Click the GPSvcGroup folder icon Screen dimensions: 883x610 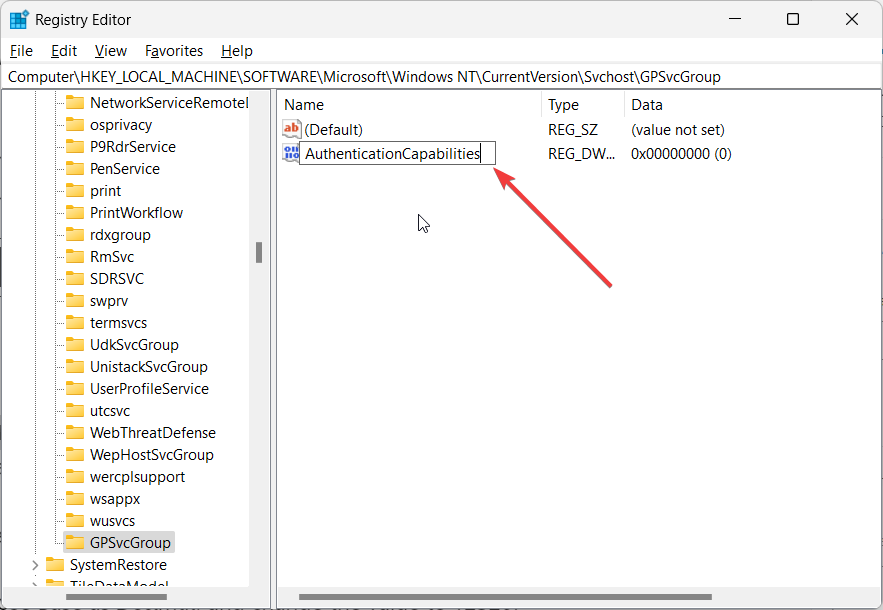point(74,542)
